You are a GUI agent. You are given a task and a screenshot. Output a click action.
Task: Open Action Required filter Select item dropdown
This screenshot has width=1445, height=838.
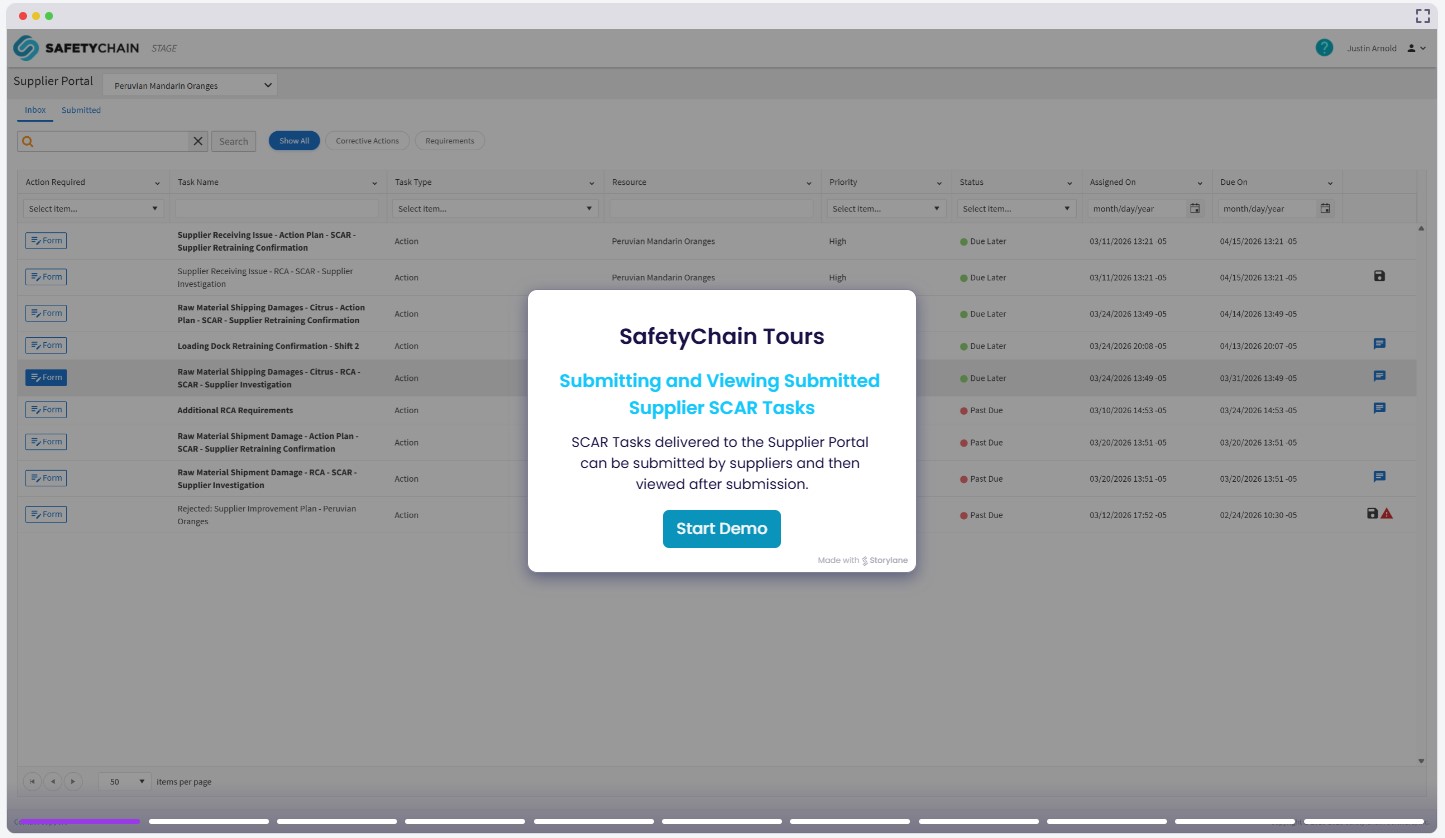(93, 209)
